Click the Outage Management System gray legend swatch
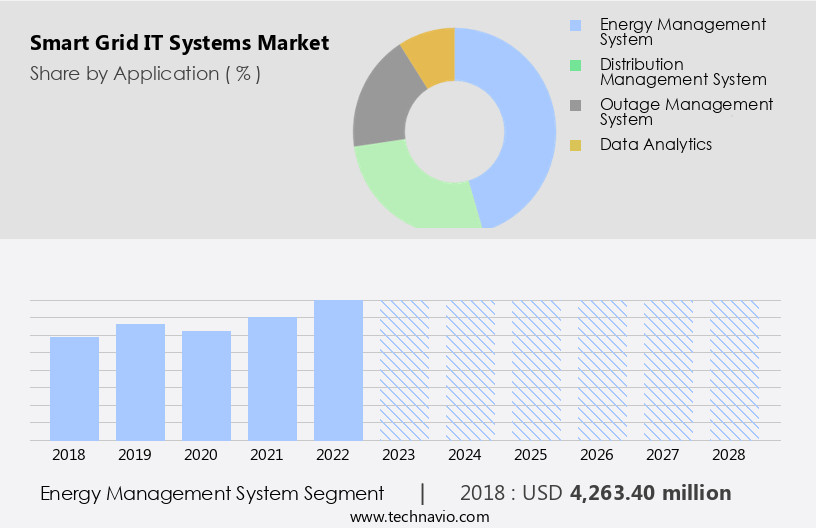Image resolution: width=816 pixels, height=528 pixels. pyautogui.click(x=575, y=105)
